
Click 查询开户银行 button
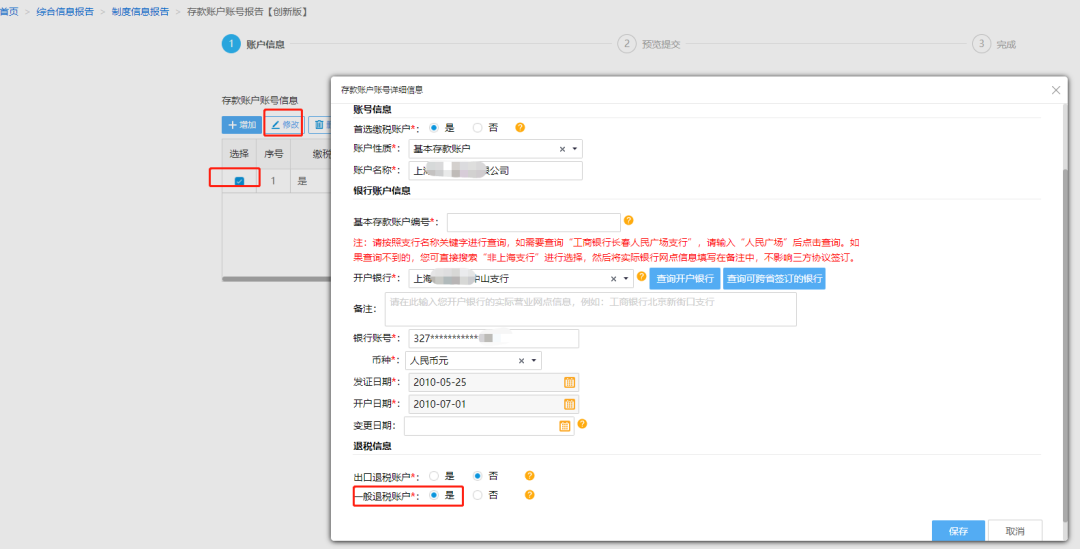[x=685, y=279]
